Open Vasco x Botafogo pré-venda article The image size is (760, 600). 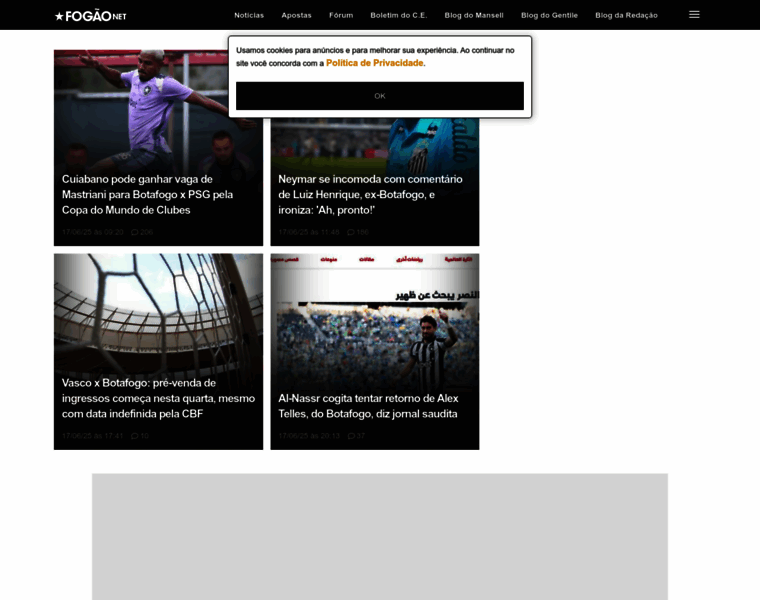click(x=158, y=398)
